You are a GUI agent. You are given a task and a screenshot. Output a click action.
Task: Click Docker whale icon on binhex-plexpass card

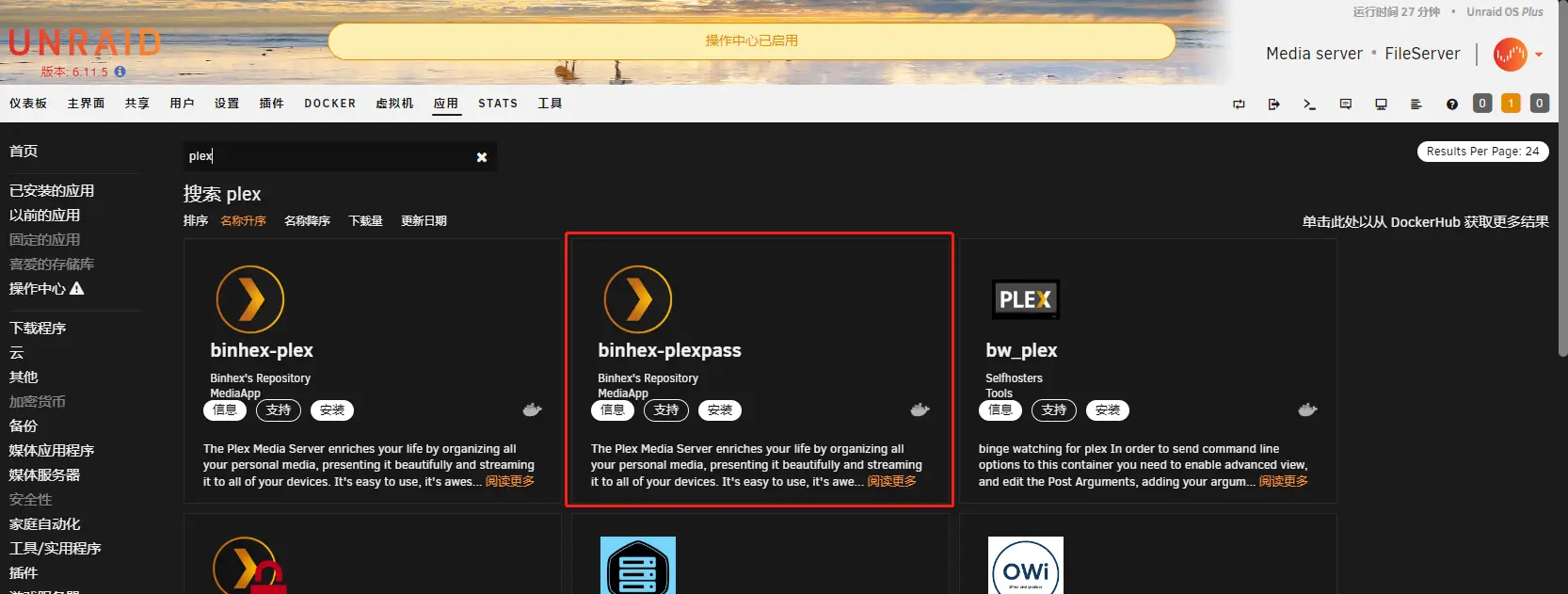click(920, 409)
